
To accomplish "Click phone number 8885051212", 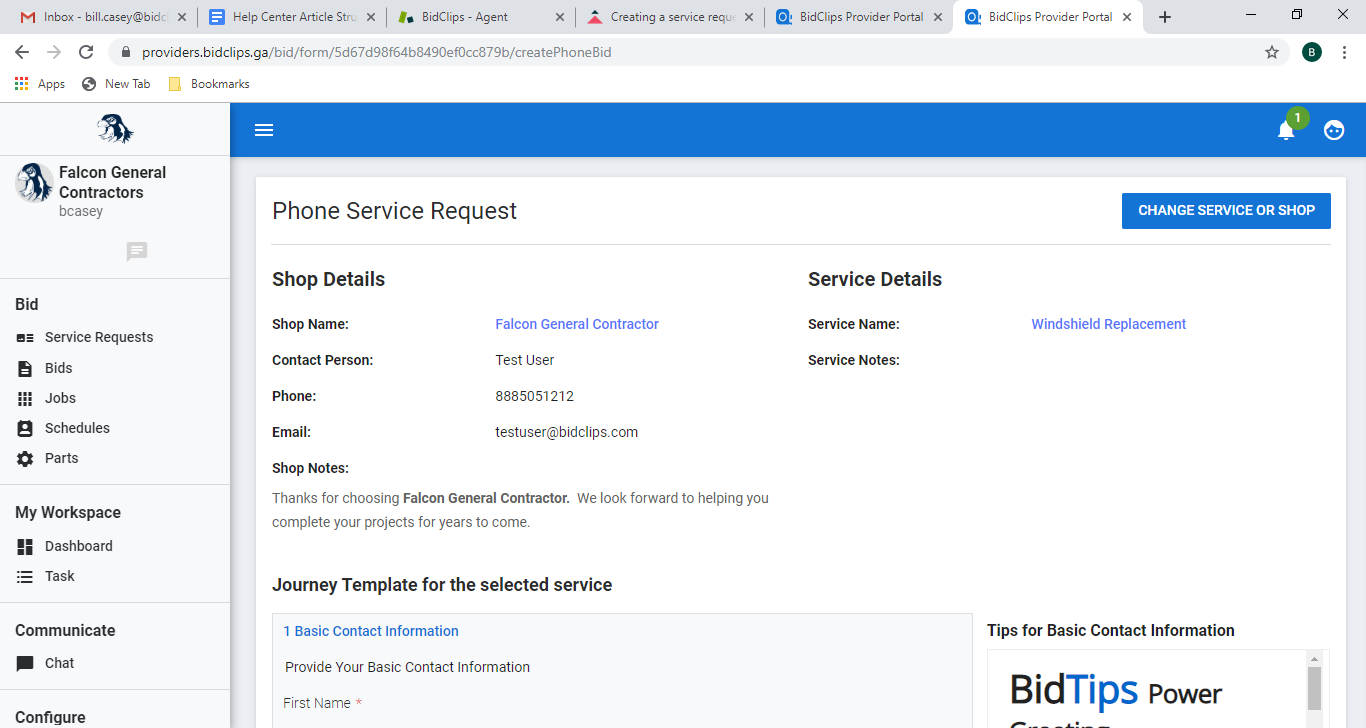I will click(535, 396).
